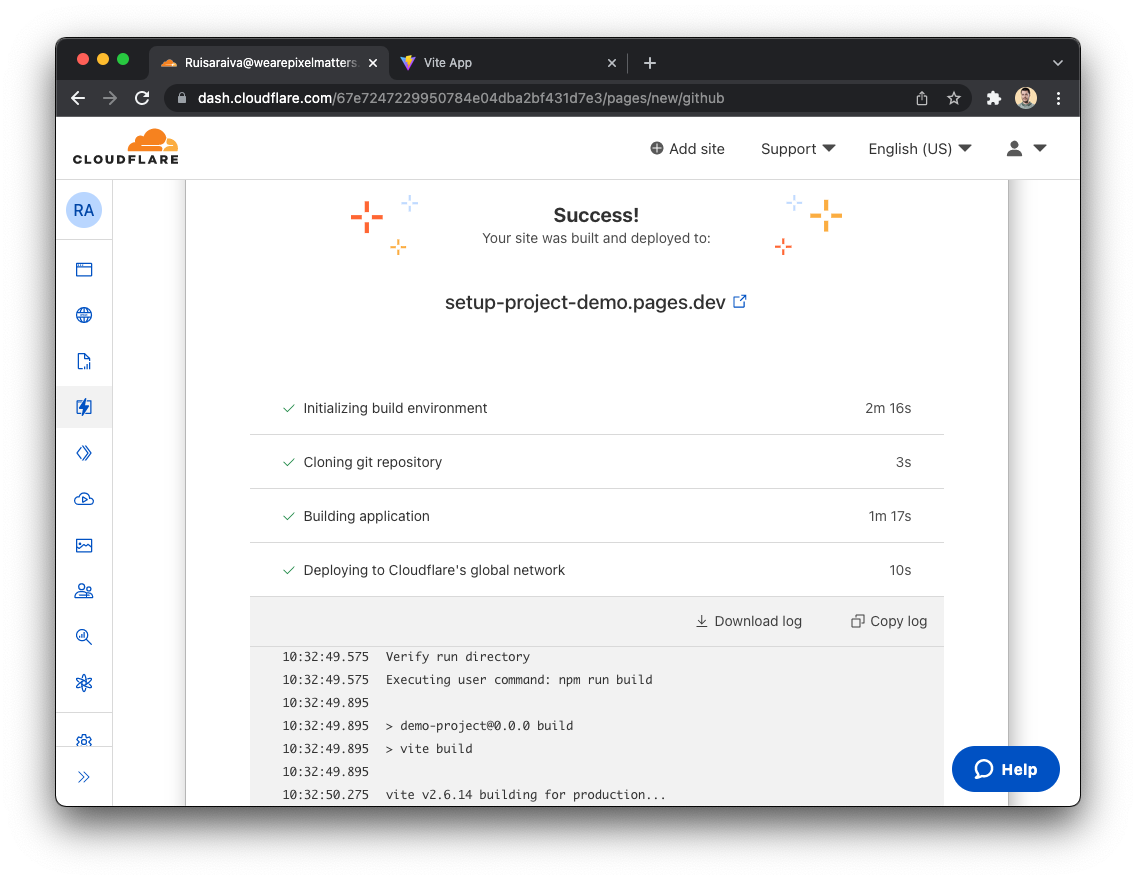1136x880 pixels.
Task: Open the magnifier analytics icon in sidebar
Action: coord(84,637)
